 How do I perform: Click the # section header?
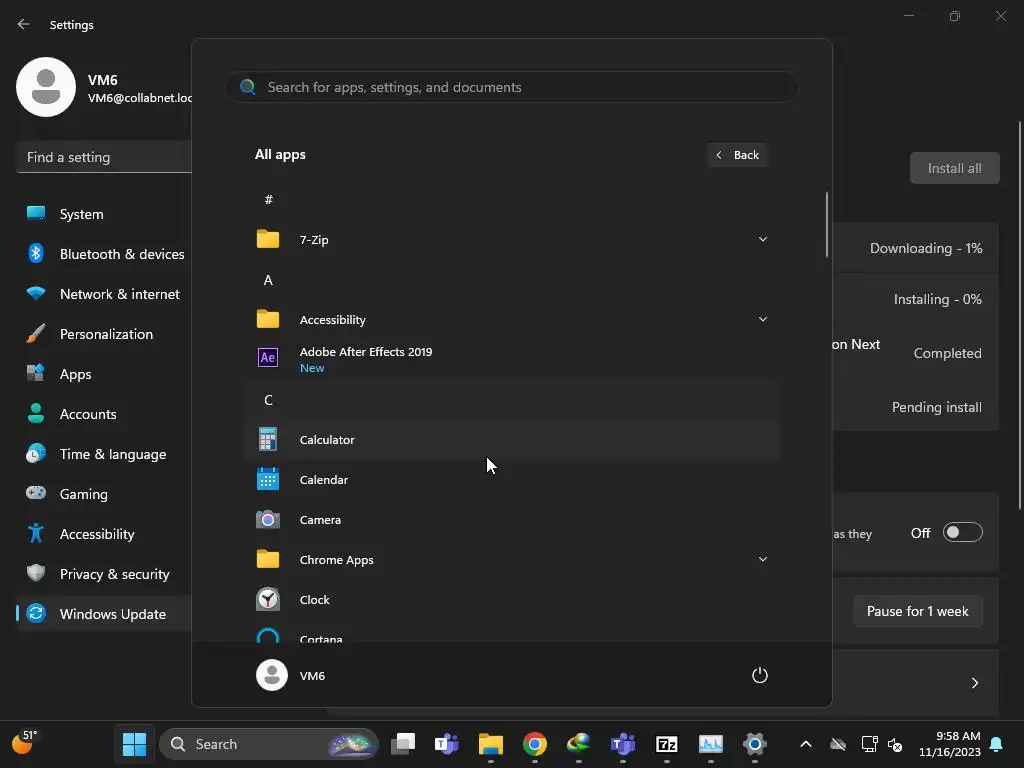pos(512,200)
